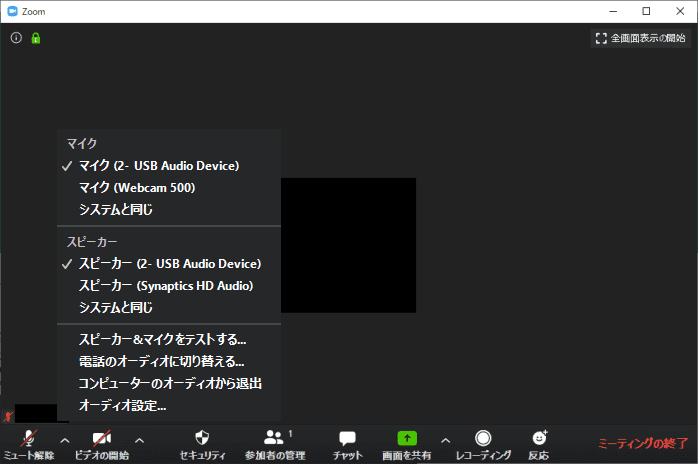Viewport: 698px width, 464px height.
Task: Open オーディオ設定...
Action: tap(169, 405)
